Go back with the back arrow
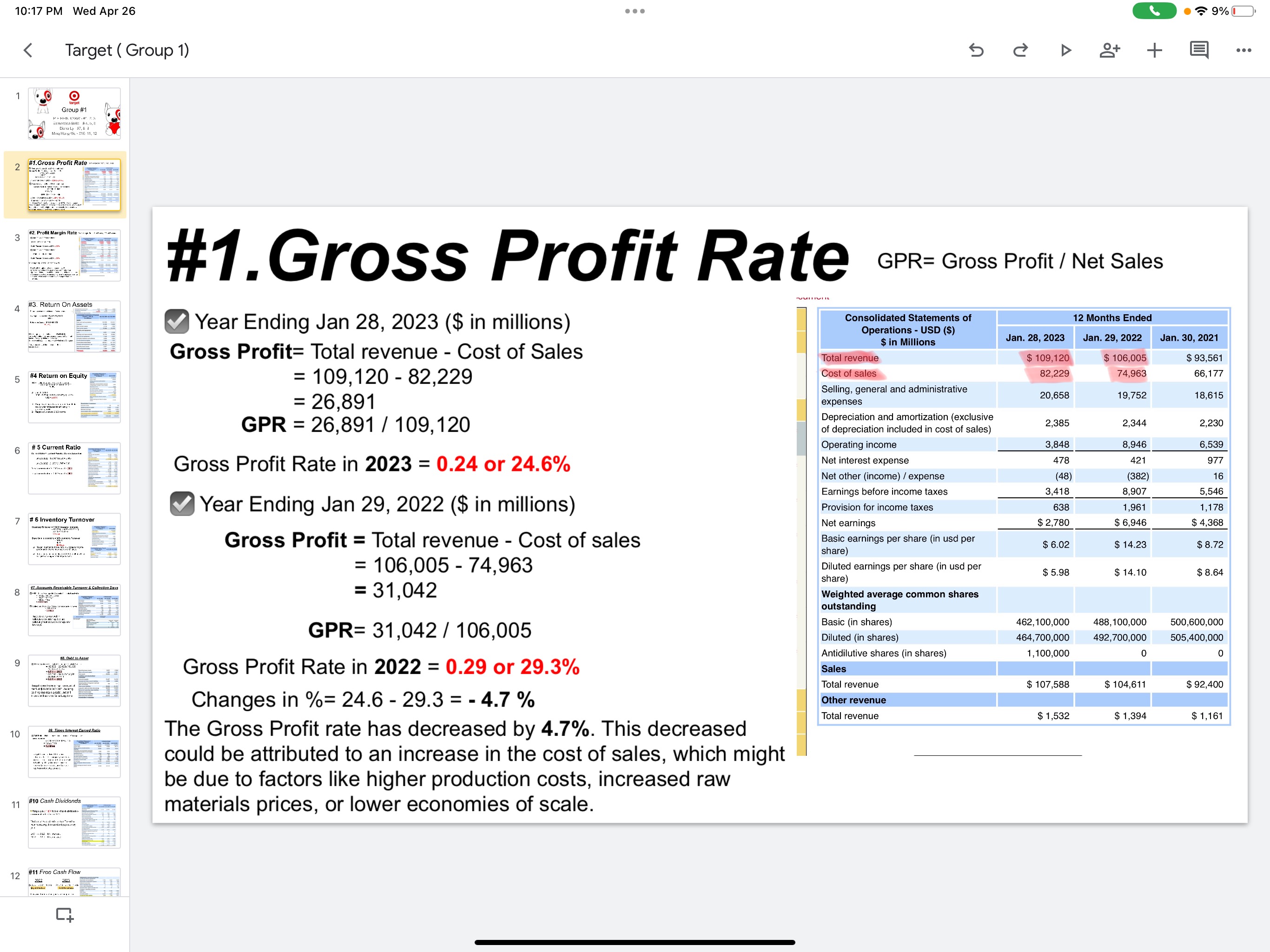The image size is (1270, 952). point(27,50)
